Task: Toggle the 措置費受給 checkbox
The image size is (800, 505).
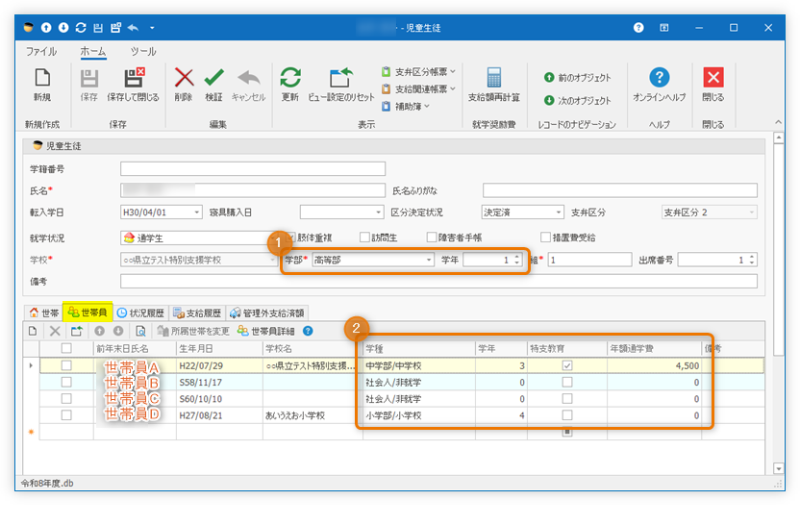Action: [x=545, y=237]
